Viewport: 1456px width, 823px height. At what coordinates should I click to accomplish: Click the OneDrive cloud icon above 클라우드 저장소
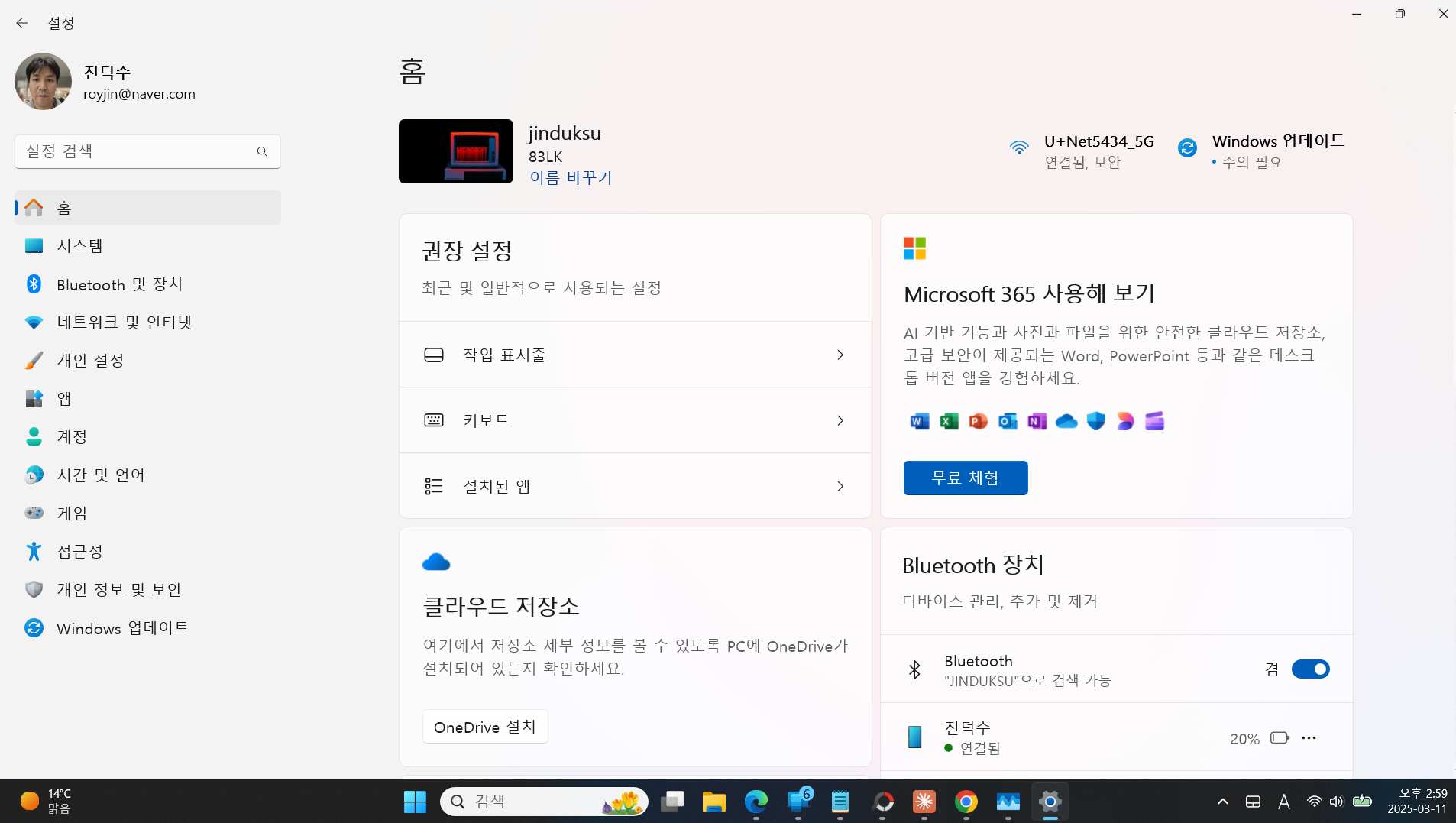(x=436, y=562)
